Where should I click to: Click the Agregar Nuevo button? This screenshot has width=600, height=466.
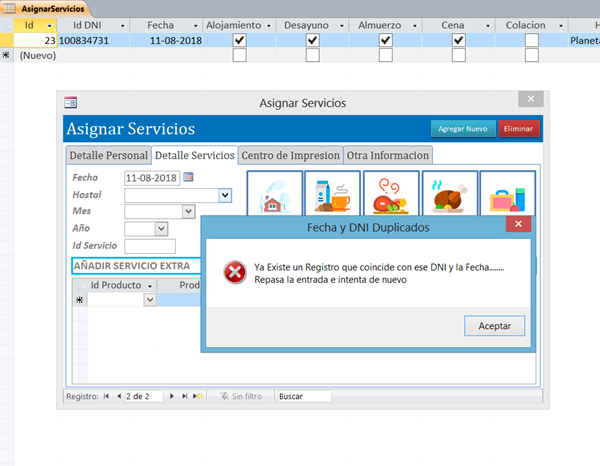463,129
